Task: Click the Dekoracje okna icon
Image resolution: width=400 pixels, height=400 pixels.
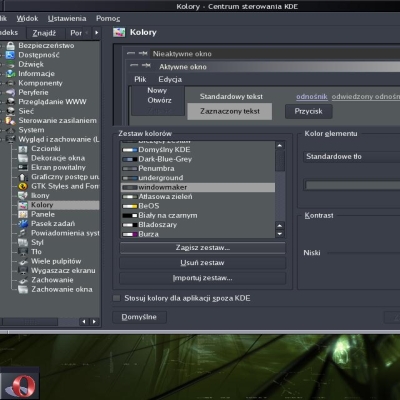Action: (23, 158)
